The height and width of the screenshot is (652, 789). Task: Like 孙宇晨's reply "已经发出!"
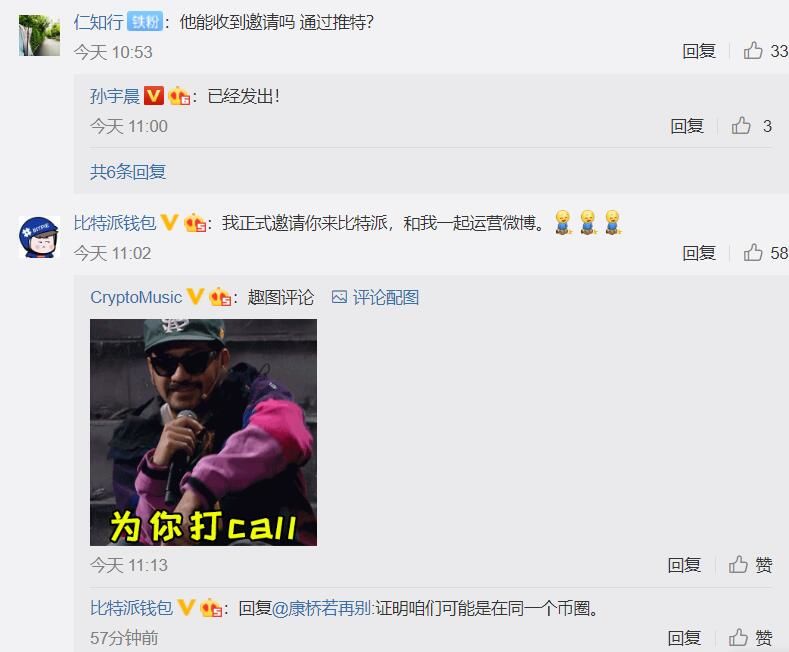click(x=741, y=126)
